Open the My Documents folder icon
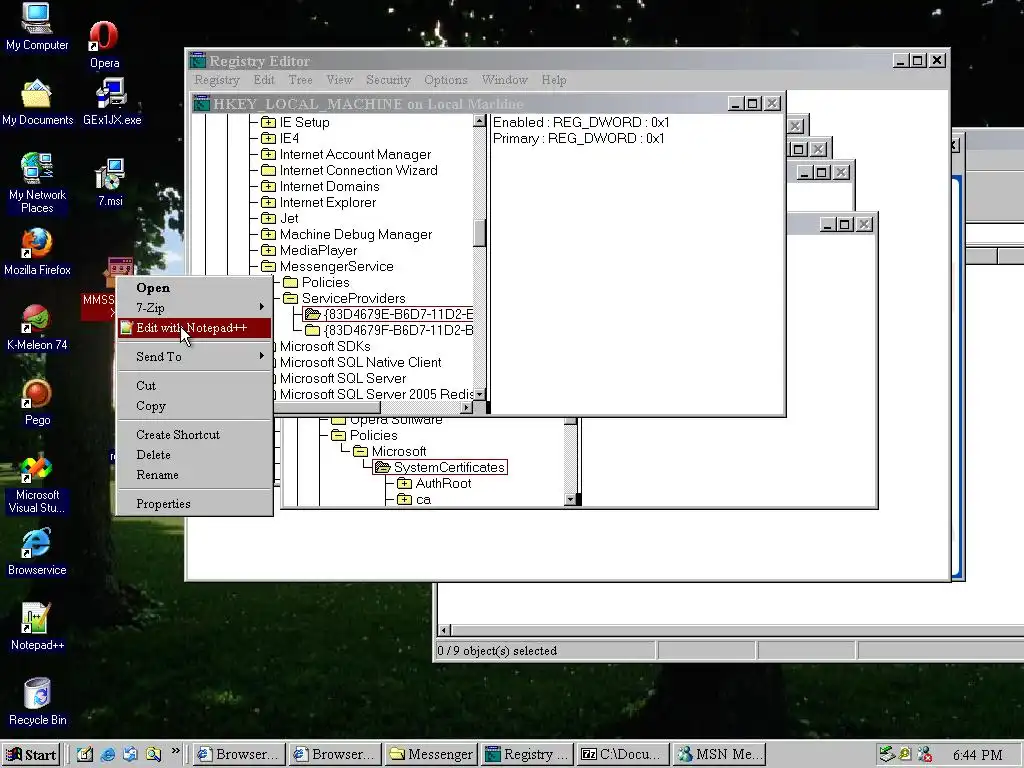 click(x=37, y=103)
